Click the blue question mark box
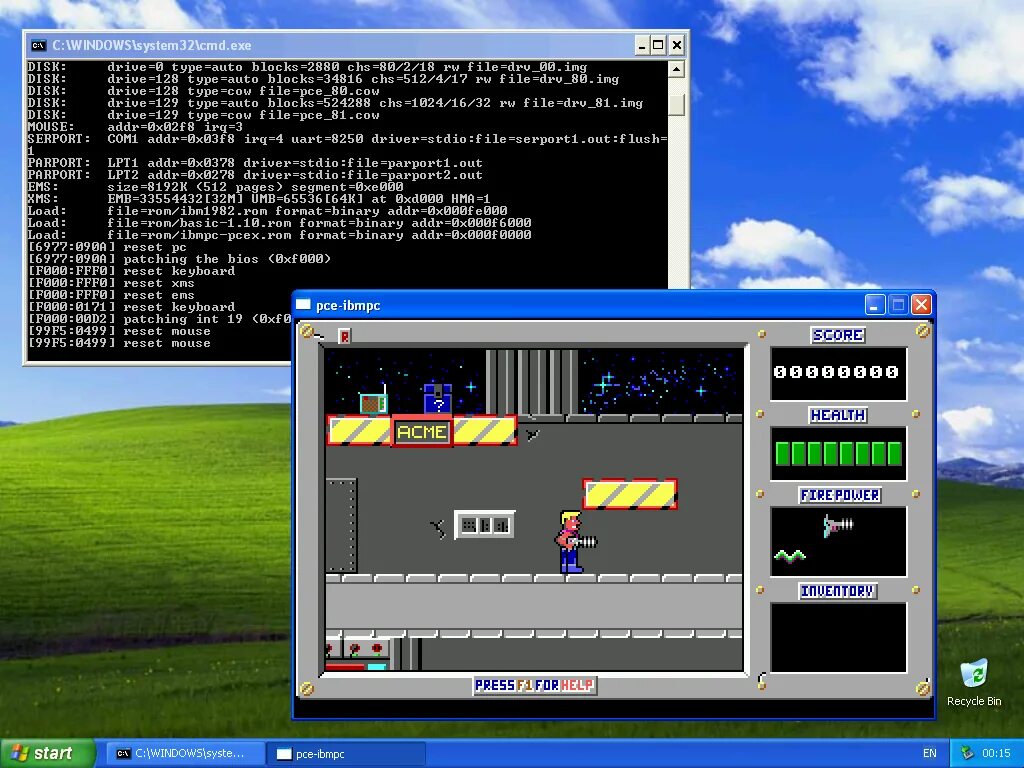1024x768 pixels. tap(438, 398)
